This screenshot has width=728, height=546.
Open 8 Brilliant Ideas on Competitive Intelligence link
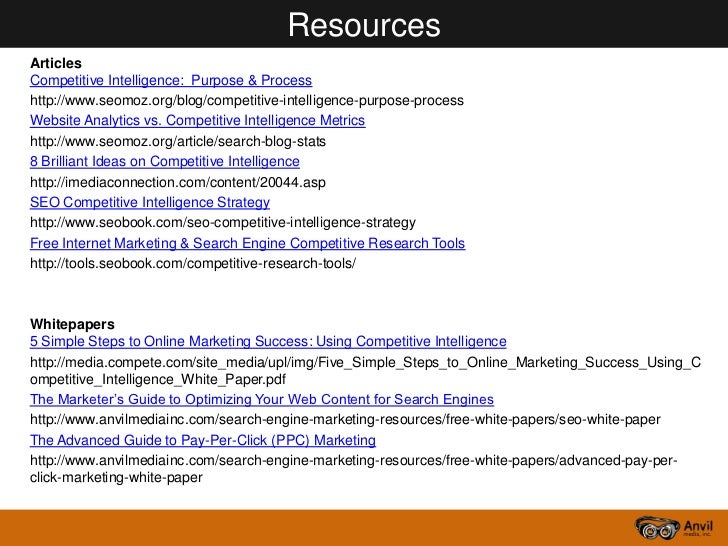(x=165, y=162)
